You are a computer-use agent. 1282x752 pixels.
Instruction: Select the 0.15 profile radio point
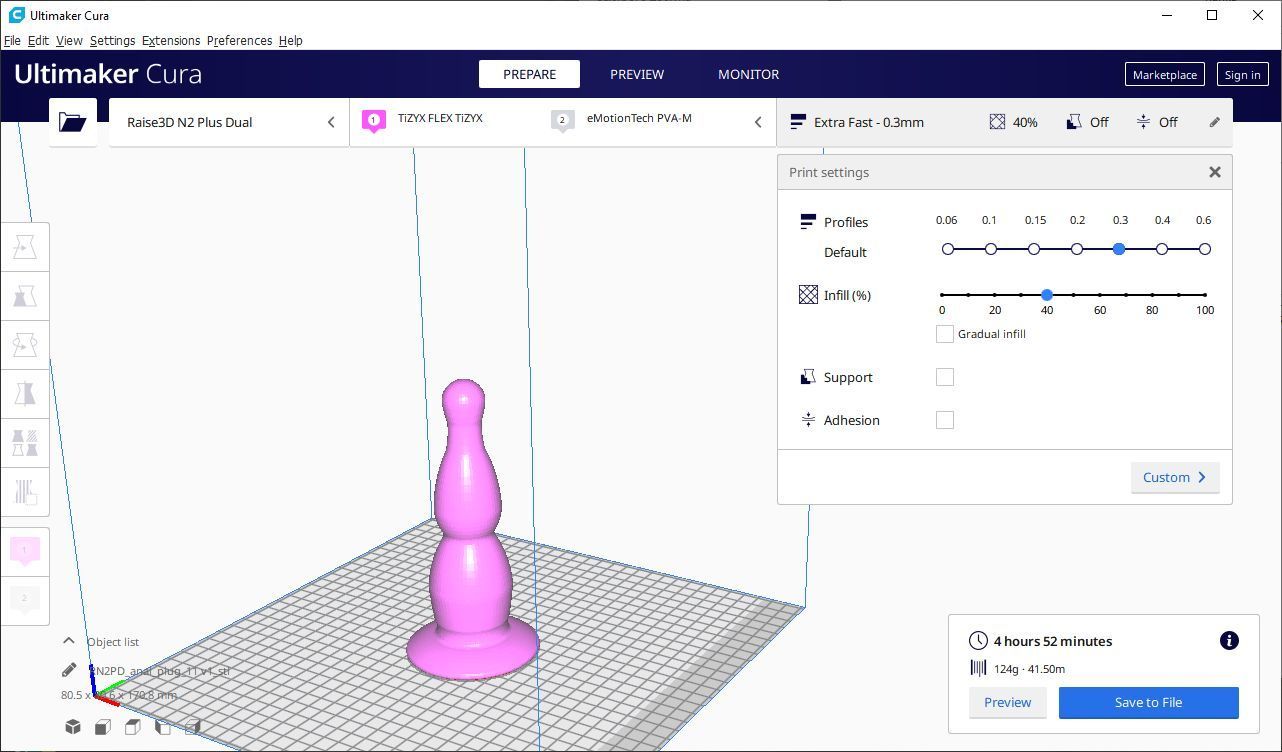1034,249
